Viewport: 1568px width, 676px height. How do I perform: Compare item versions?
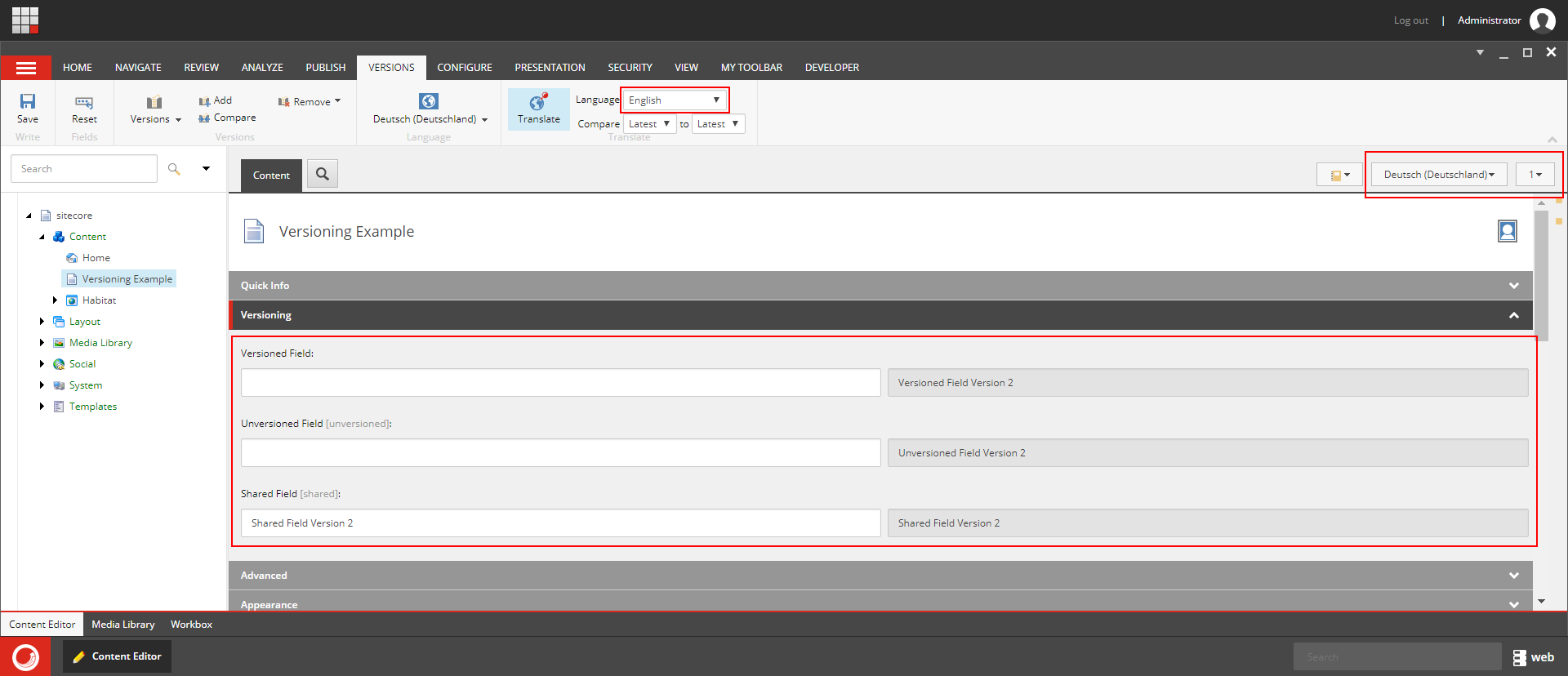(227, 118)
